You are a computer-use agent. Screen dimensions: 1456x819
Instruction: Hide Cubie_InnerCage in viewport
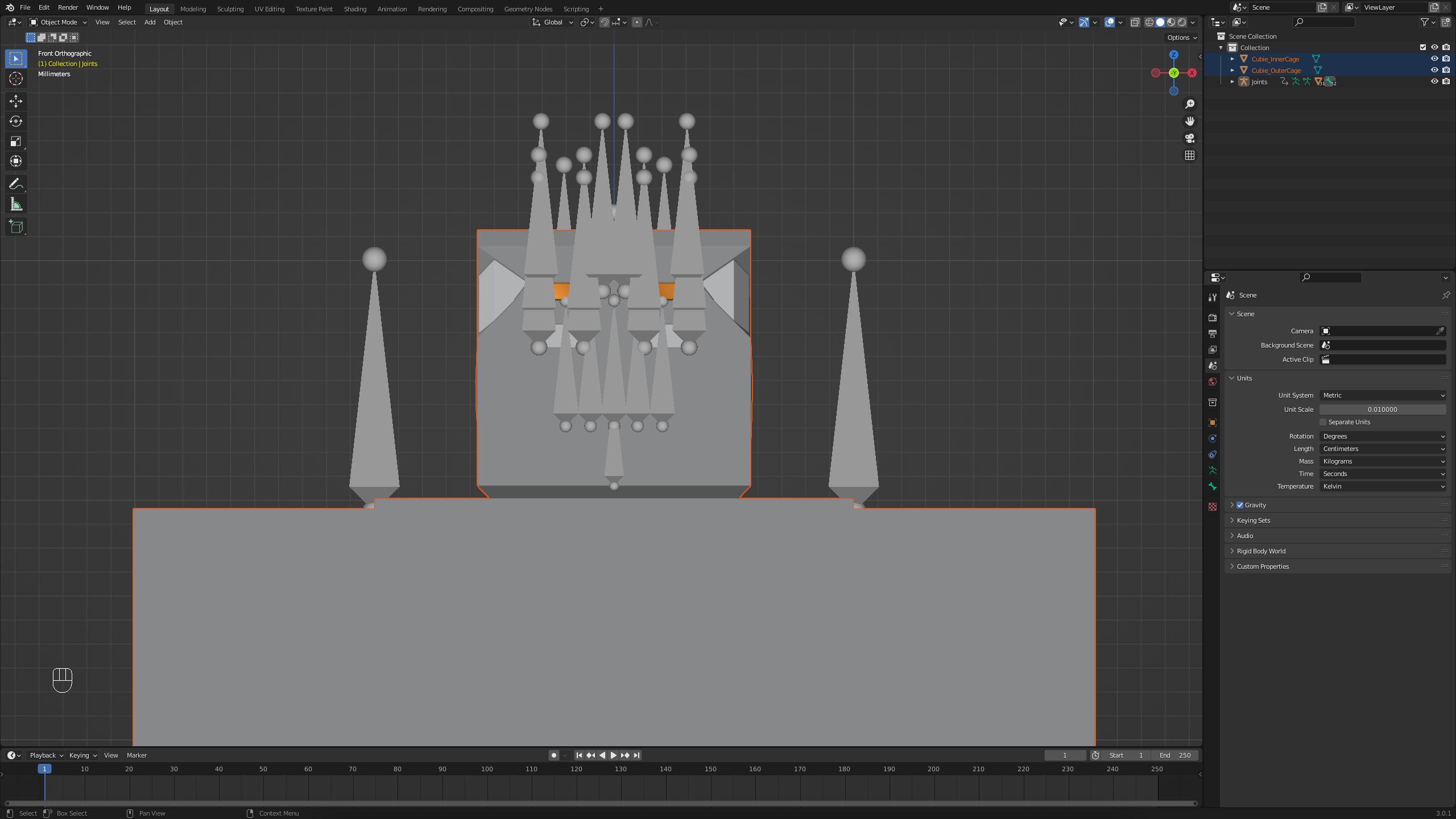coord(1434,59)
